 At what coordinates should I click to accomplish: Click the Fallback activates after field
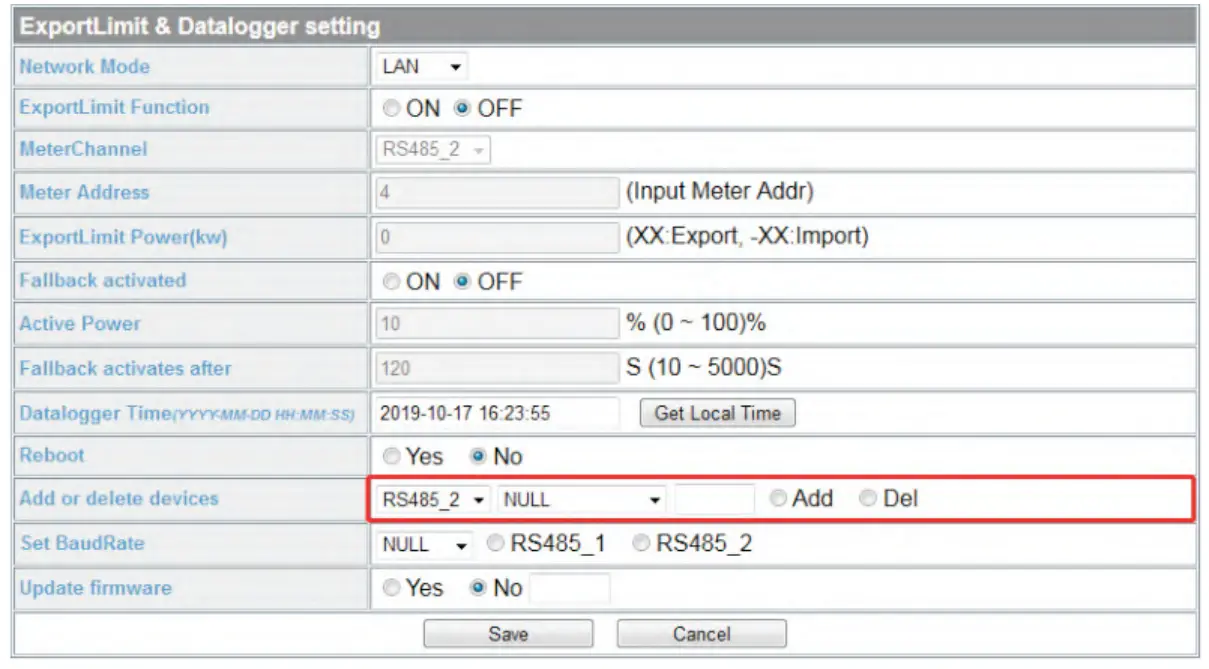tap(497, 368)
